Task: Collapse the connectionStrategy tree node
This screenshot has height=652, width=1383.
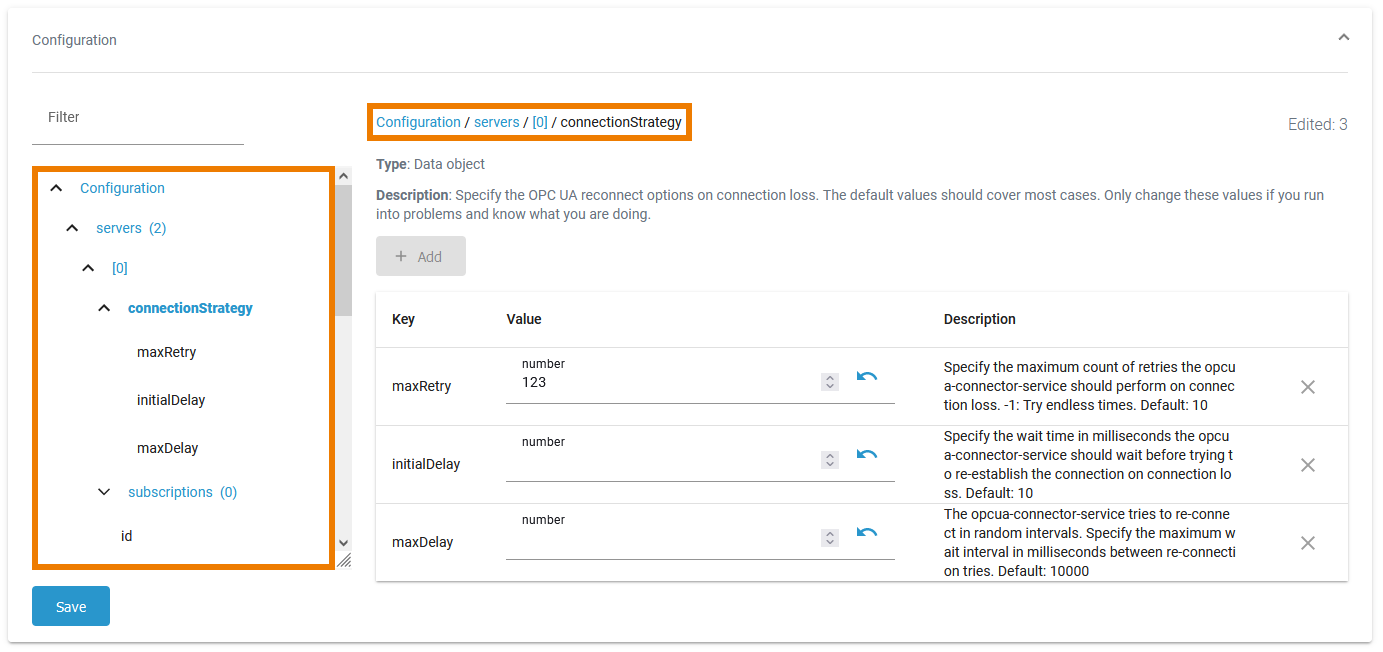Action: click(104, 308)
